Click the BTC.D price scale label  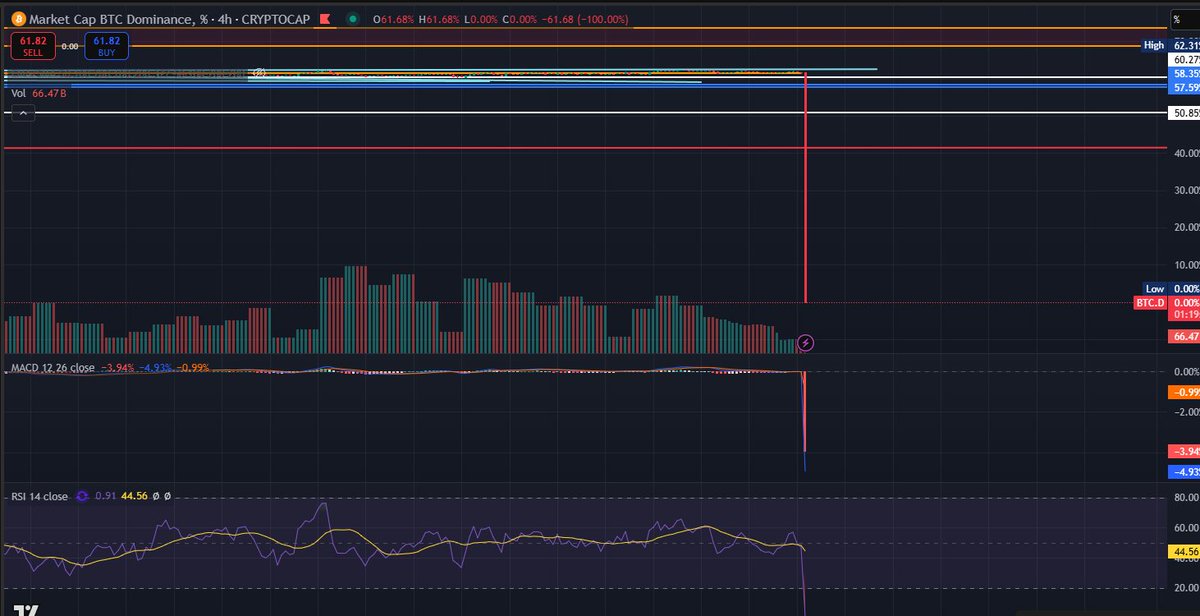(1150, 302)
